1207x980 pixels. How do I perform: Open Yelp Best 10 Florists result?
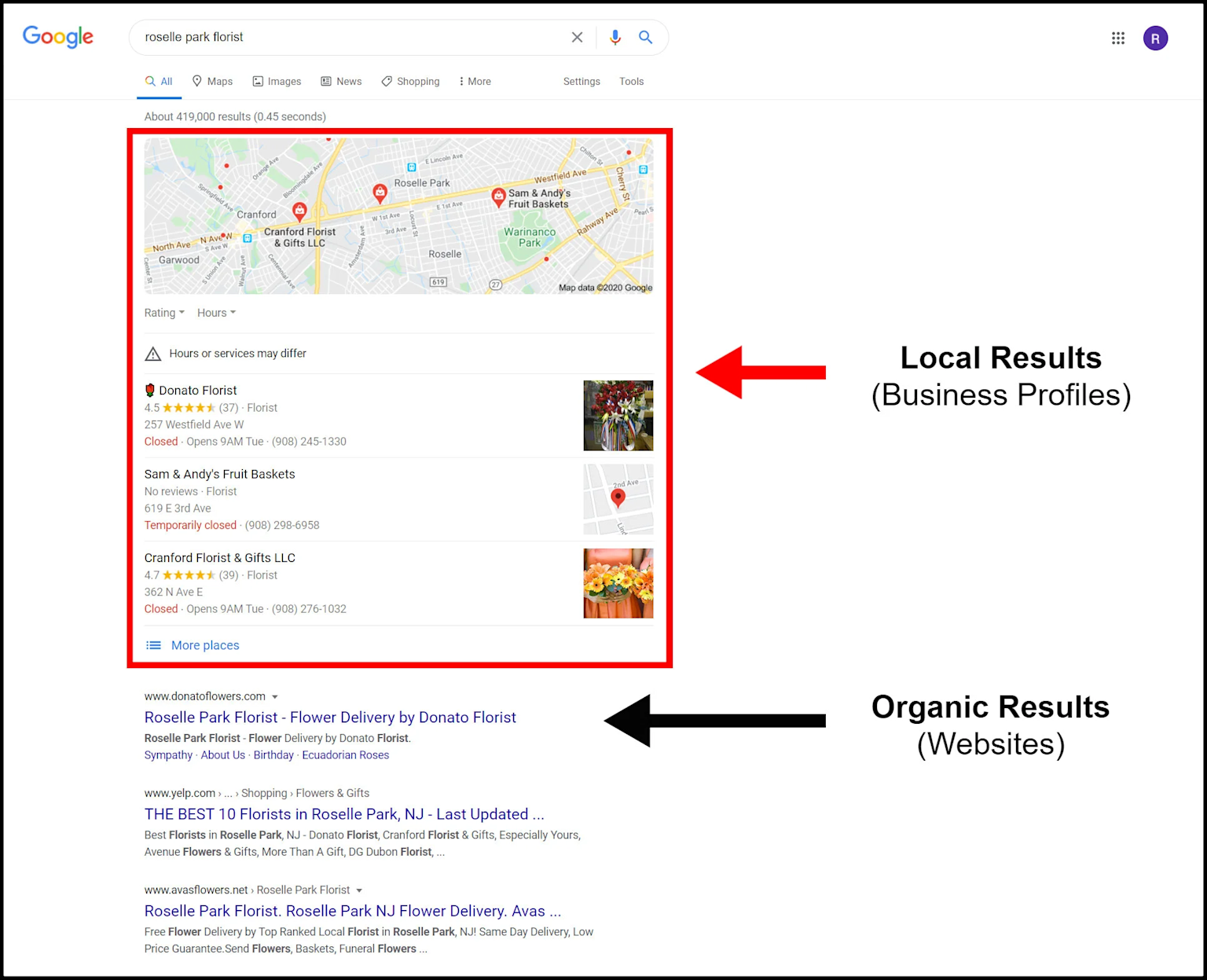343,814
